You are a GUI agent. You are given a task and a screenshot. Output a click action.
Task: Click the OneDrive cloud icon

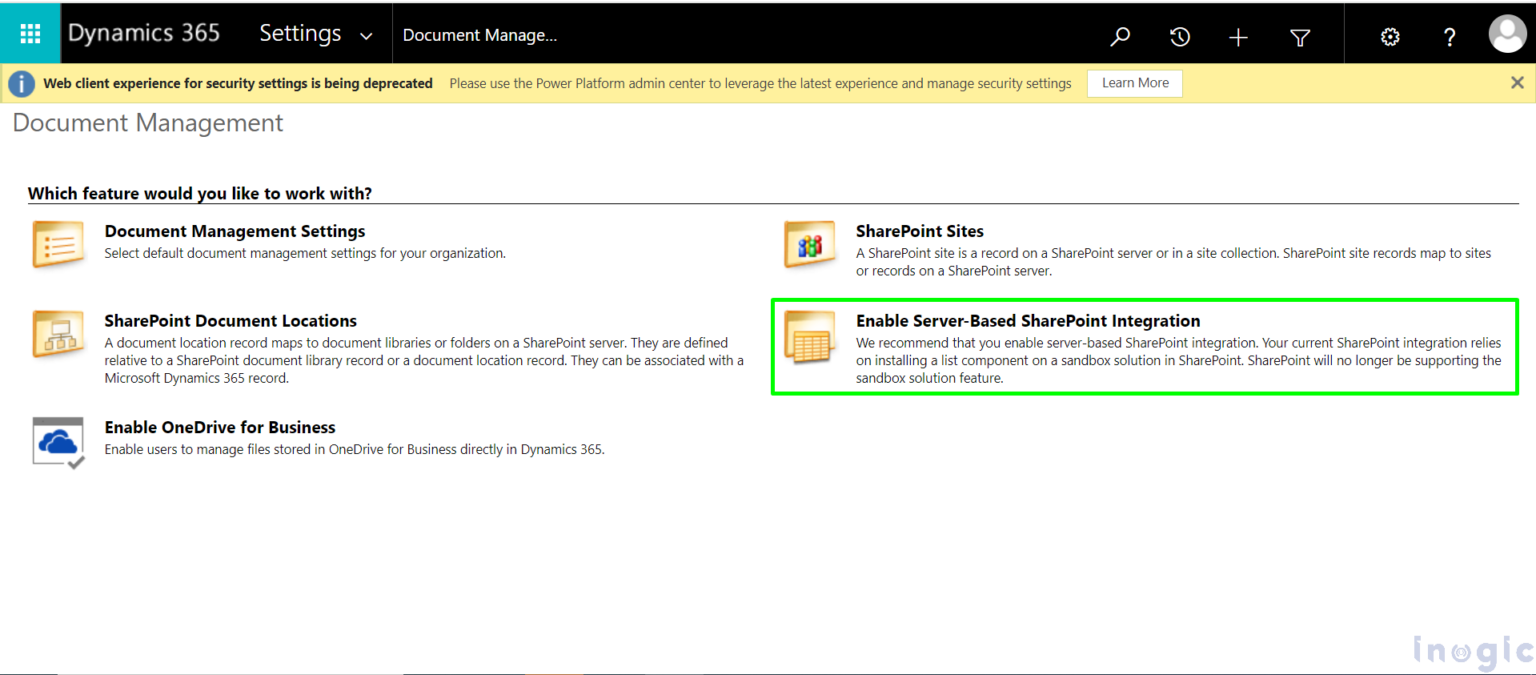coord(58,440)
